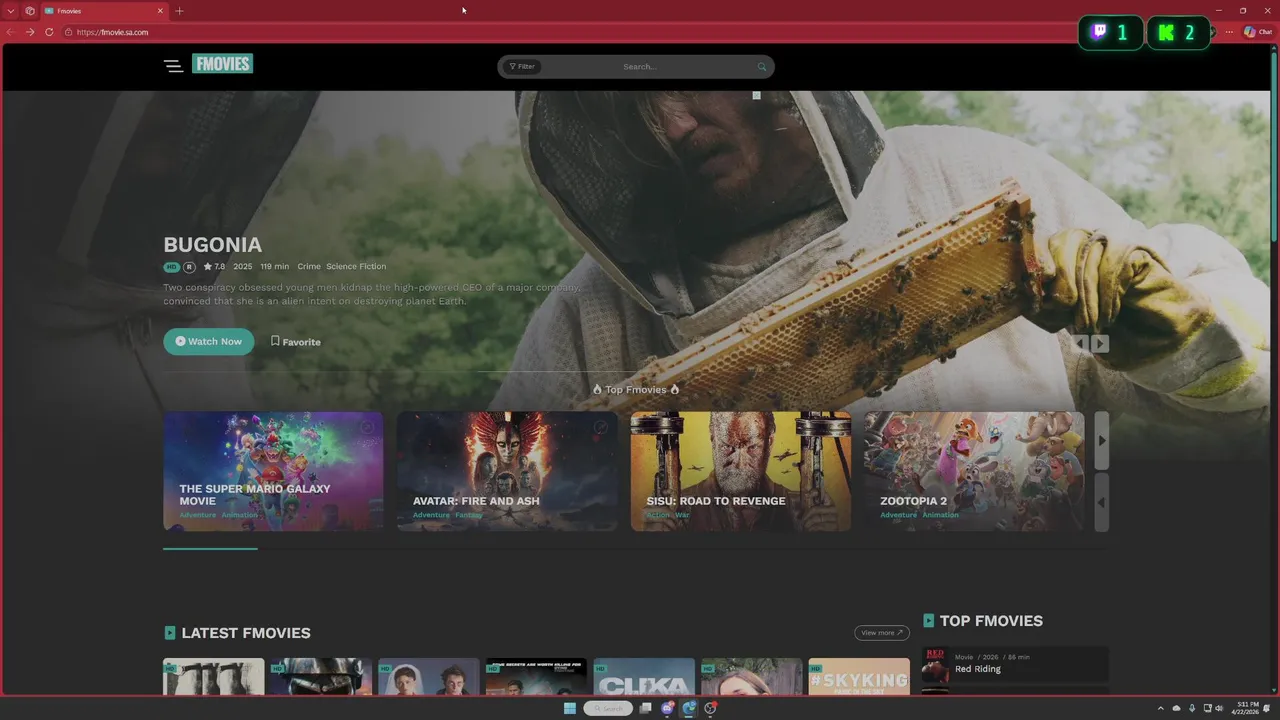Click the volume icon in tray
Image resolution: width=1280 pixels, height=720 pixels.
pos(1219,708)
